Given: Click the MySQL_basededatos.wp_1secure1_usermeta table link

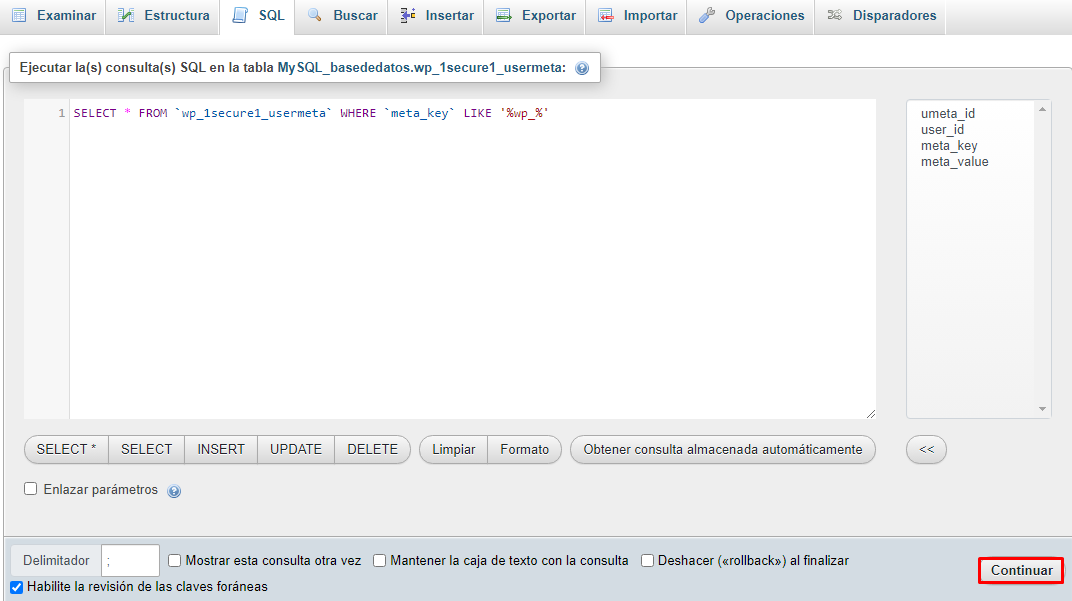Looking at the screenshot, I should click(x=421, y=68).
